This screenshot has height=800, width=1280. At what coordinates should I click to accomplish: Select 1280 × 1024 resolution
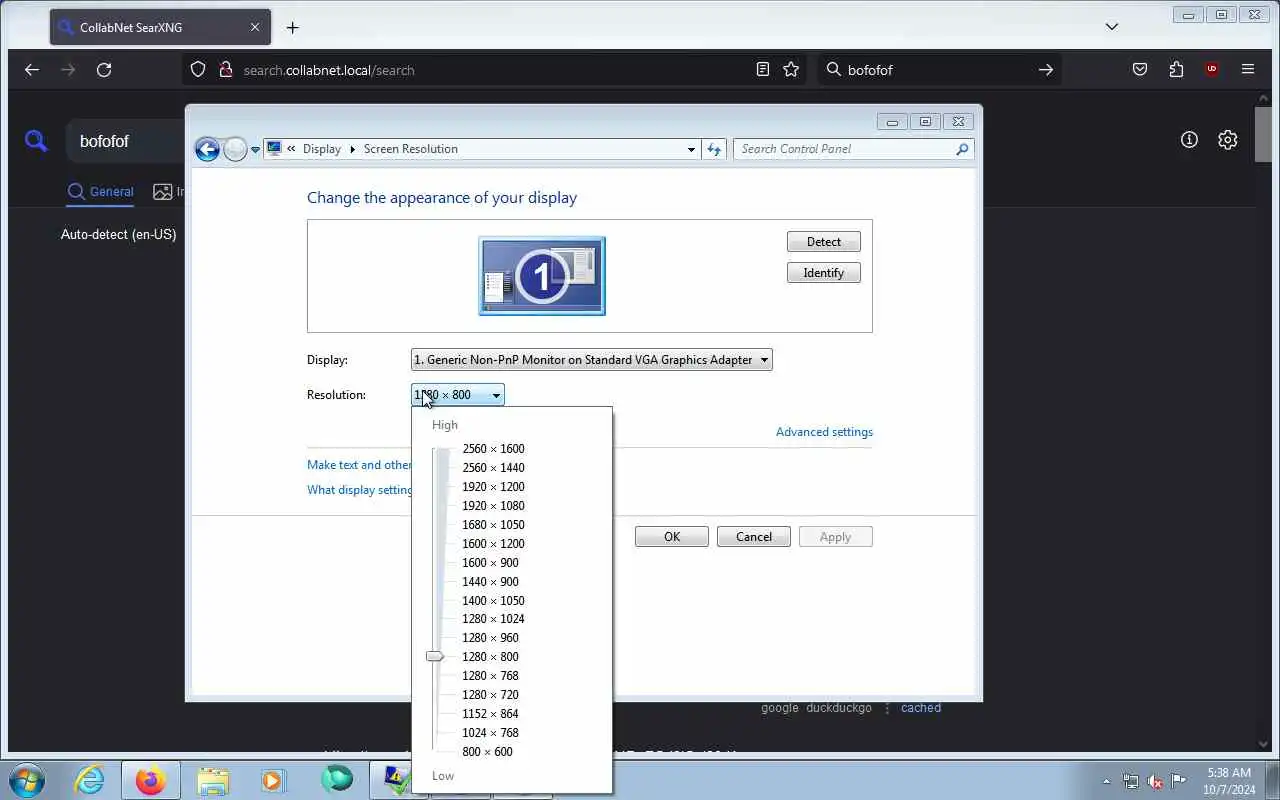(x=493, y=619)
